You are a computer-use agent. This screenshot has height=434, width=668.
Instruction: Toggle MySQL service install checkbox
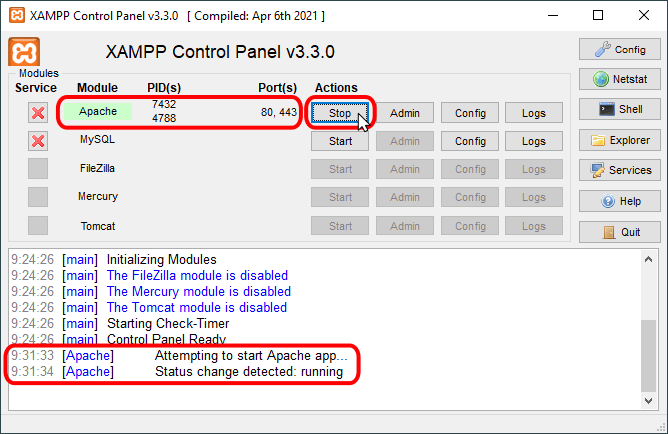pyautogui.click(x=38, y=141)
